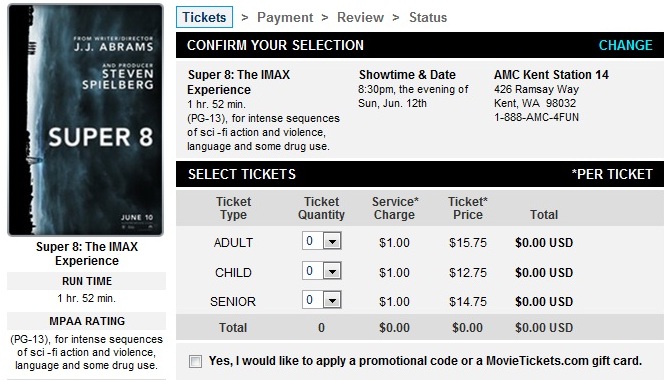
Task: Click the 1-888-AMC-4FUN phone number
Action: pyautogui.click(x=536, y=117)
